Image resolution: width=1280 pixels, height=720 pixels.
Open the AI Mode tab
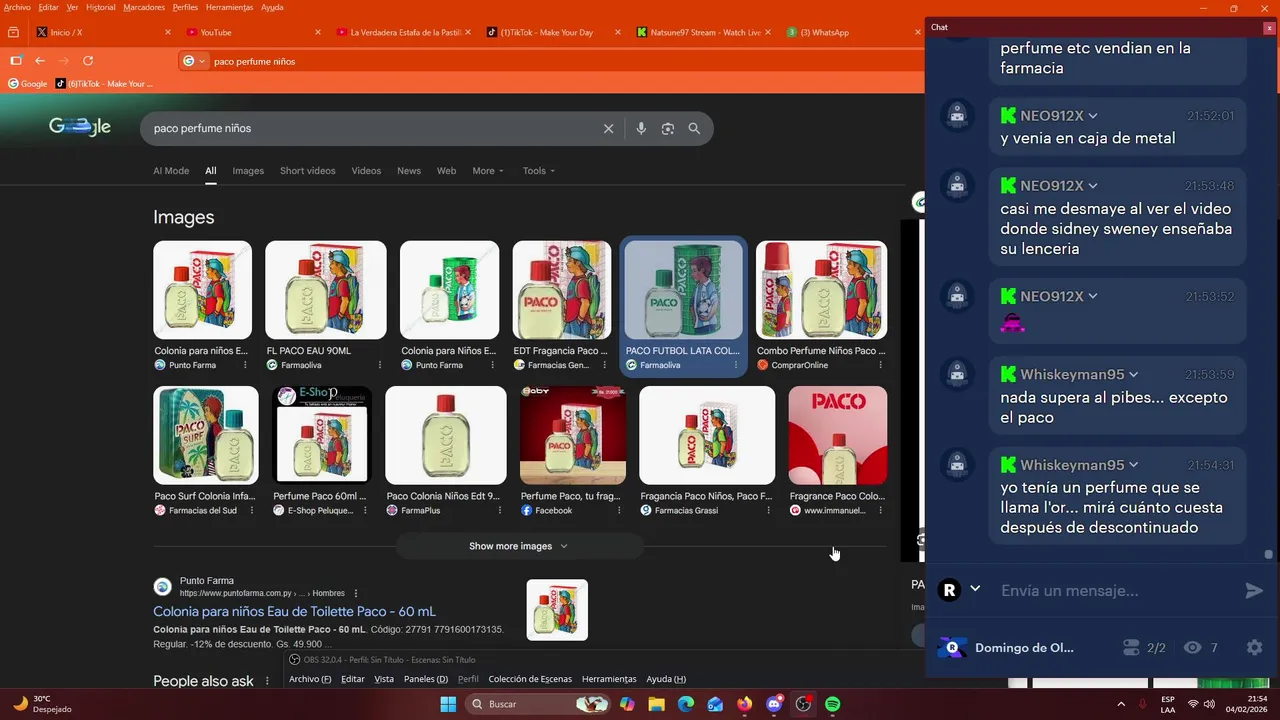(x=171, y=171)
